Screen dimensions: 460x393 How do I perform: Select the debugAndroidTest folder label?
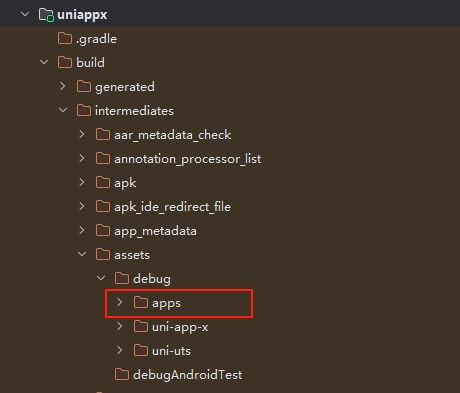click(x=188, y=375)
